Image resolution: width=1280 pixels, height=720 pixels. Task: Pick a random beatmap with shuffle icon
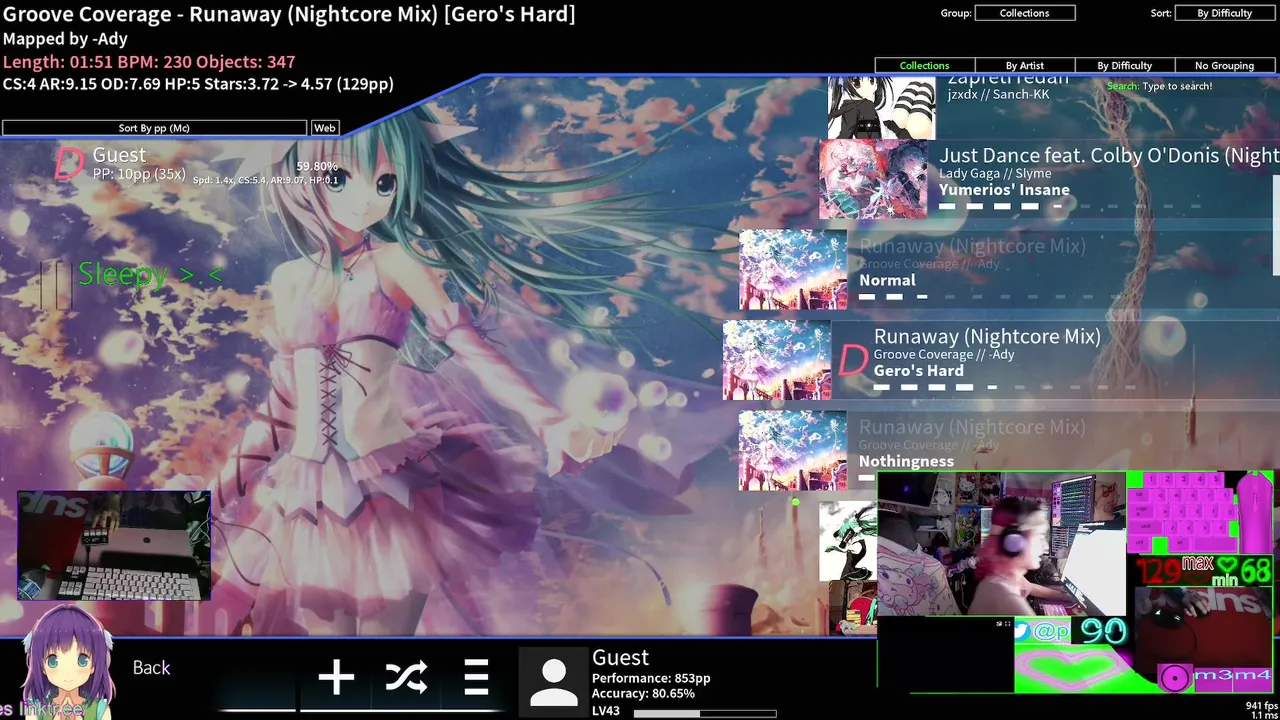pos(406,678)
